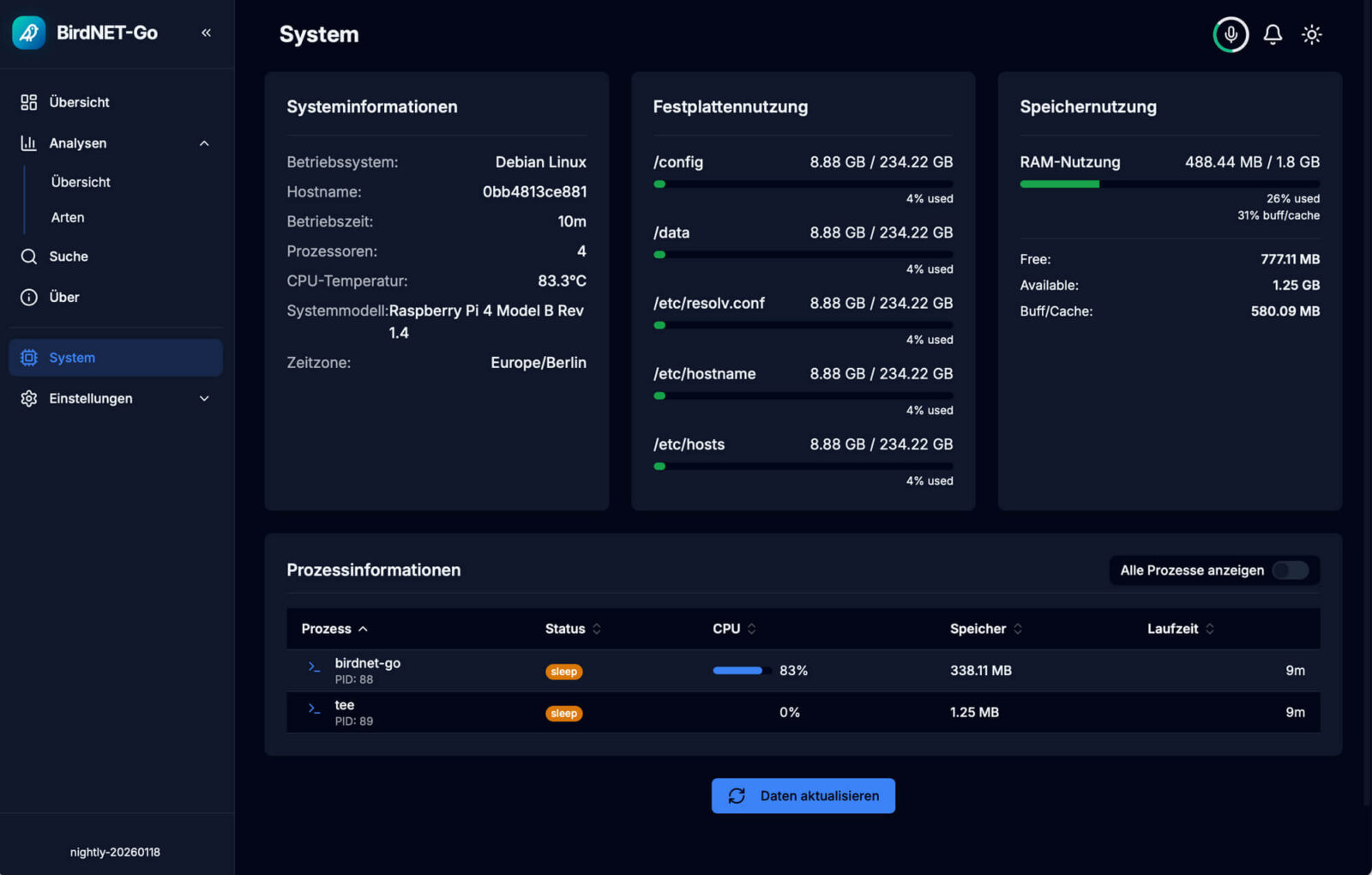Click 338.11 MB memory value
Image resolution: width=1372 pixels, height=875 pixels.
click(x=980, y=671)
